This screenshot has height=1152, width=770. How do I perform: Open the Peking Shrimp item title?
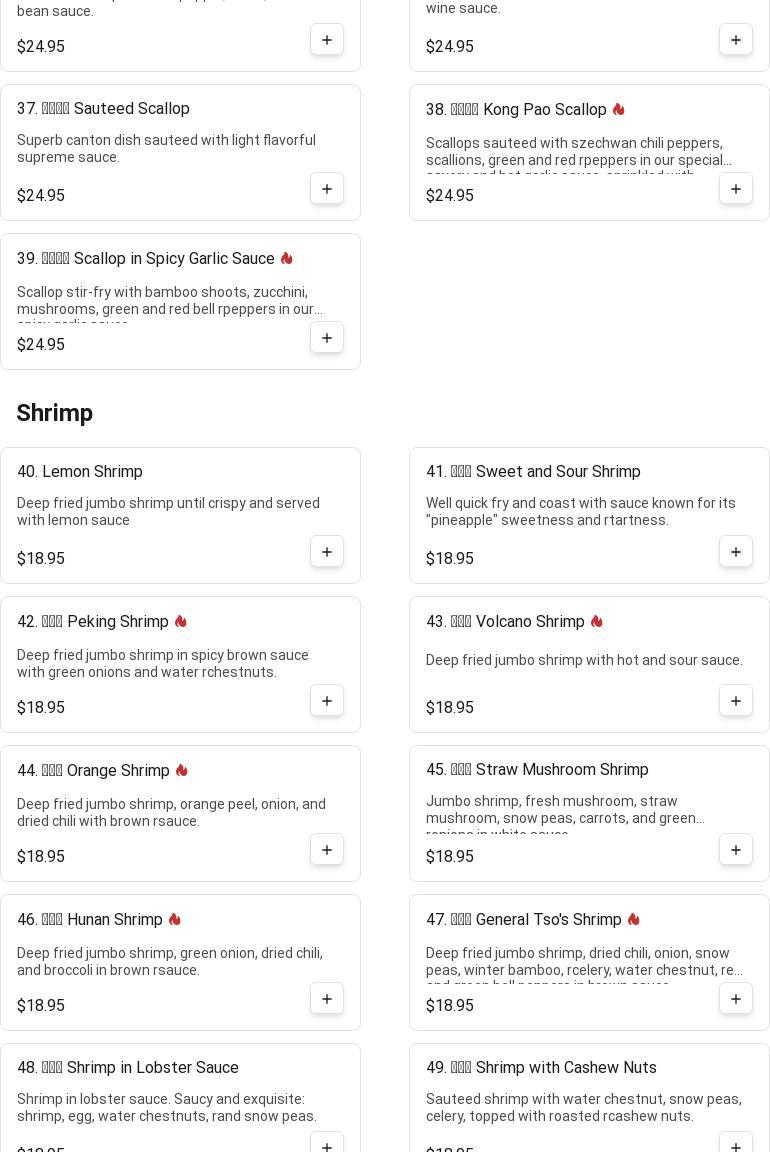117,621
